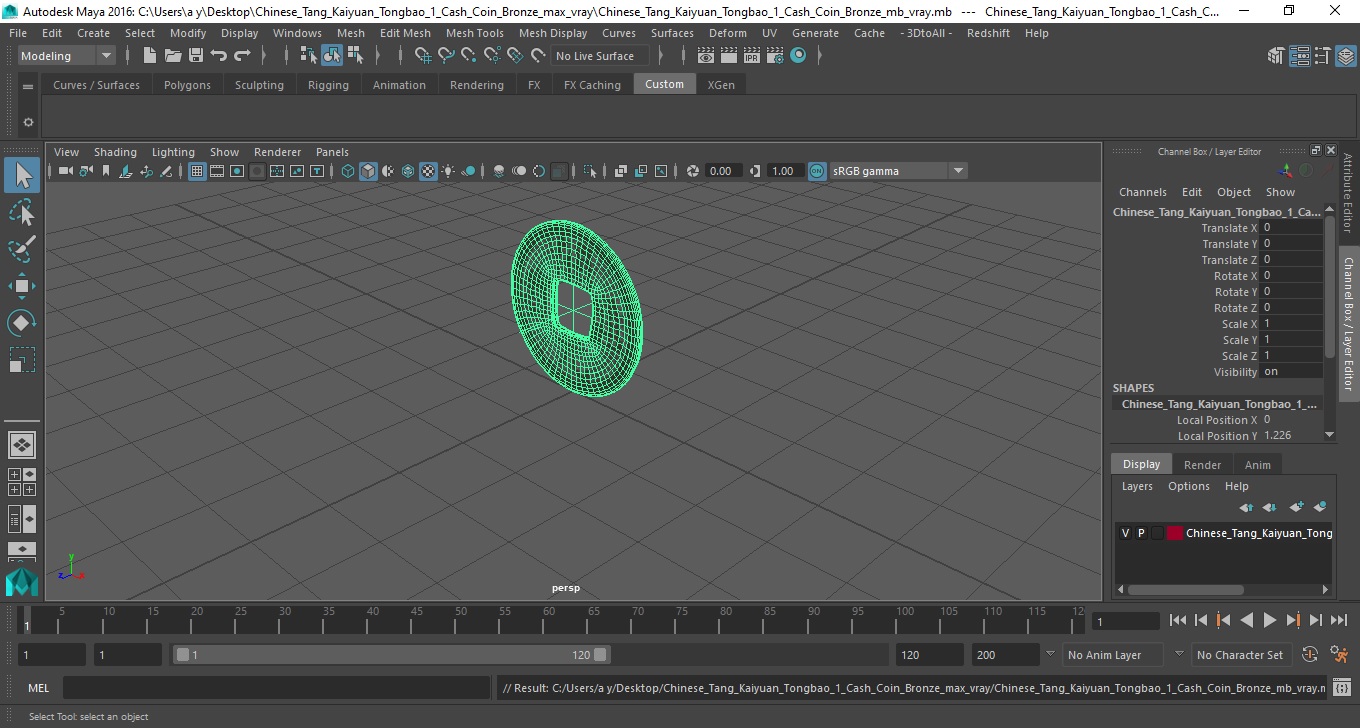This screenshot has width=1360, height=728.
Task: Create a new scene with the New Scene icon
Action: point(150,56)
